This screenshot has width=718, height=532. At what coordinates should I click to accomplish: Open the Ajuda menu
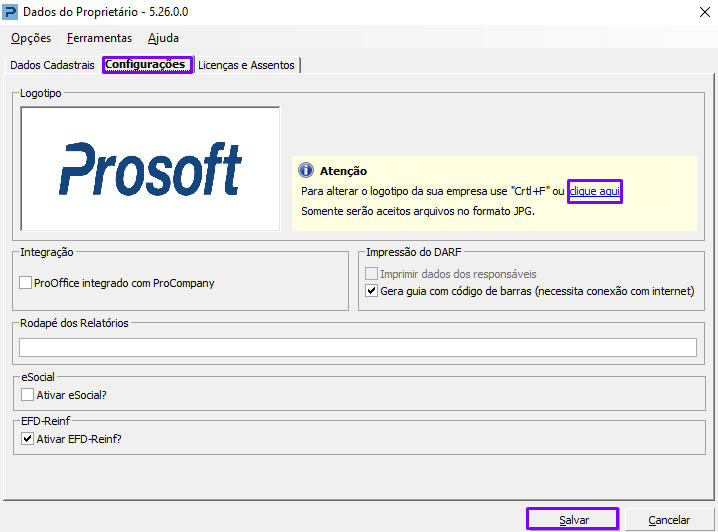click(x=163, y=38)
